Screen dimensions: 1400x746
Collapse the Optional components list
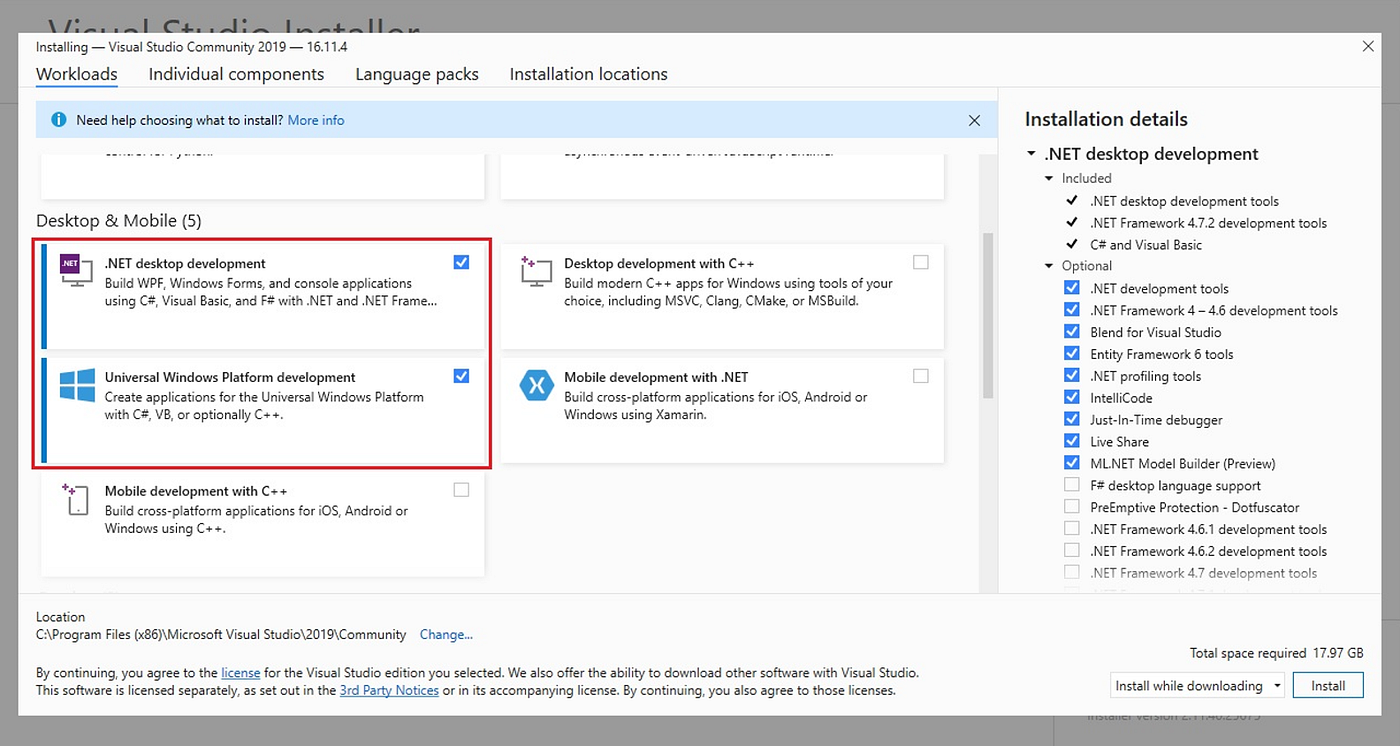[x=1049, y=266]
